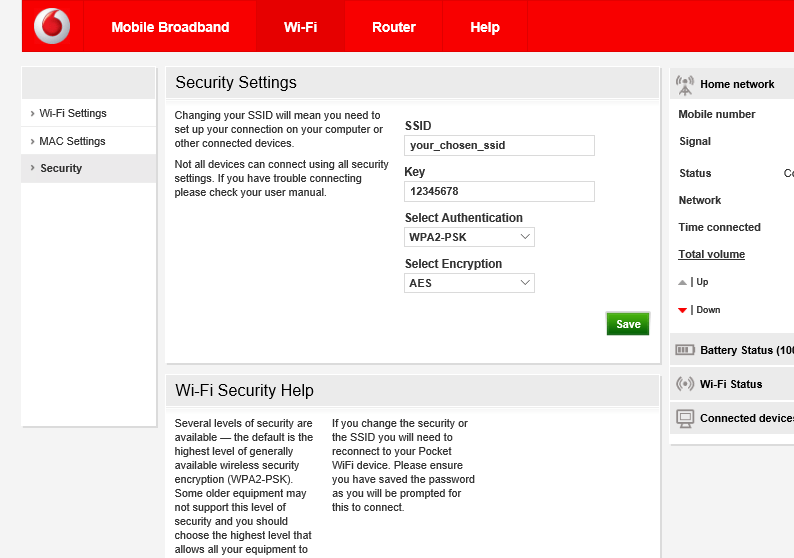This screenshot has height=558, width=794.
Task: Focus the Key password field
Action: [499, 191]
